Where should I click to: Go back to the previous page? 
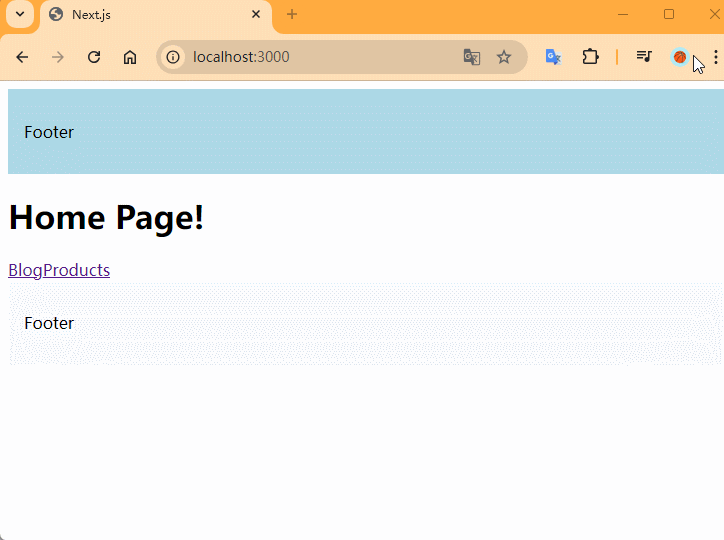[22, 57]
